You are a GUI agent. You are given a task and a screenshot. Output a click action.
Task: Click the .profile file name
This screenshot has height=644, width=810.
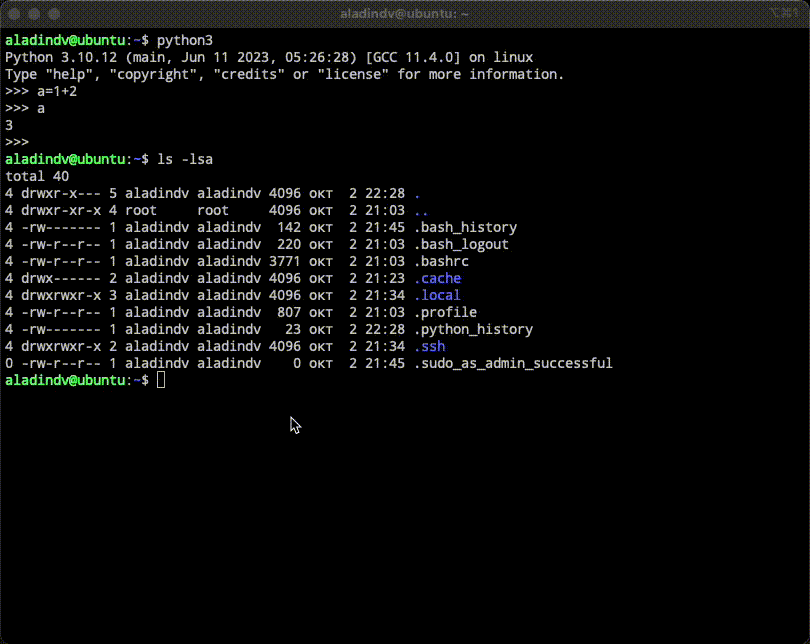448,312
